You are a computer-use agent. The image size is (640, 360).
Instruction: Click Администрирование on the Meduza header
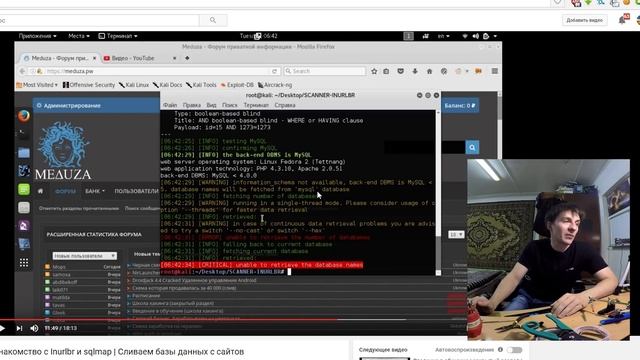[69, 105]
